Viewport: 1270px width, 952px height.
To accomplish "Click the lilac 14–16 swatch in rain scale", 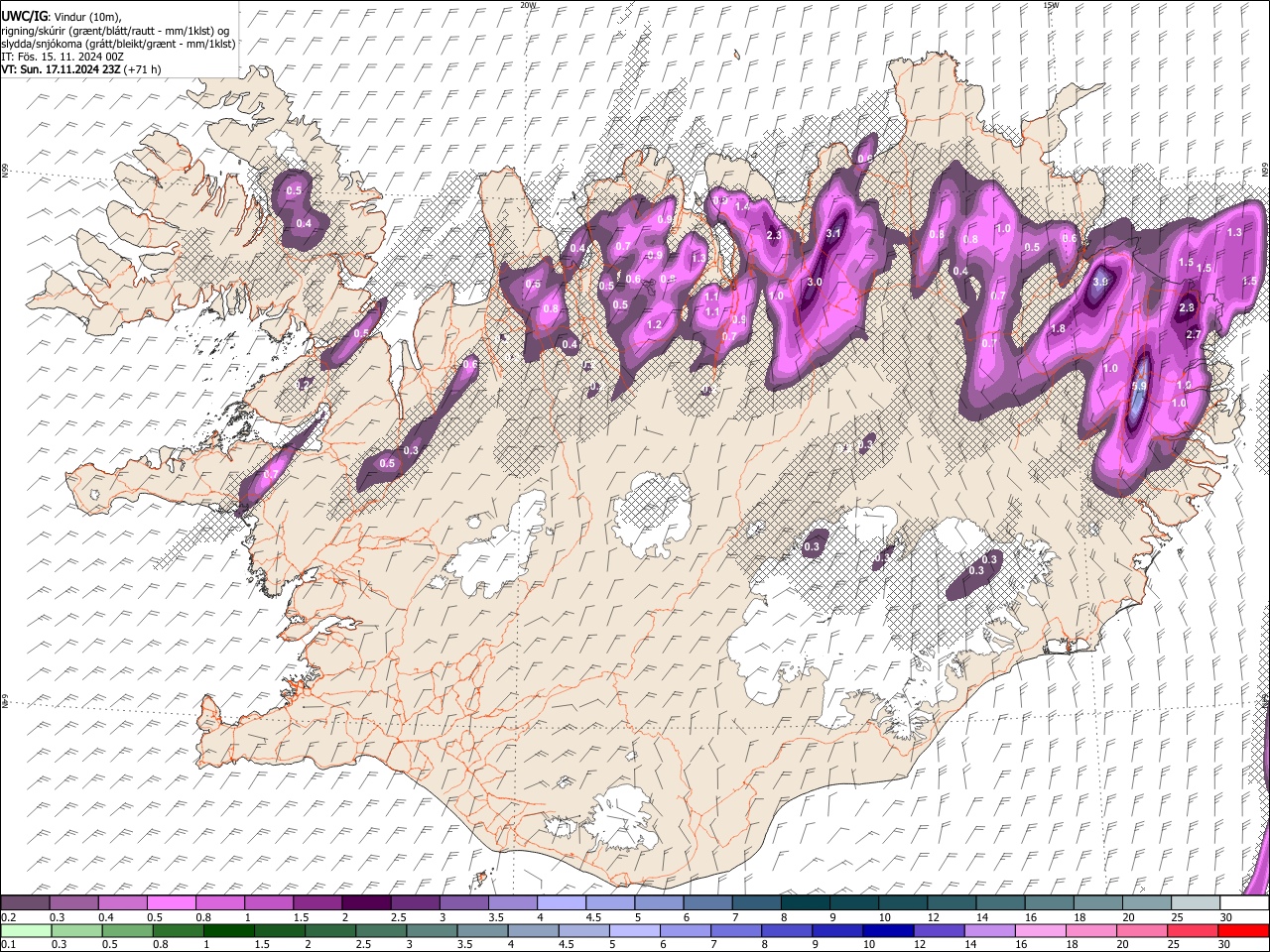I will [988, 930].
